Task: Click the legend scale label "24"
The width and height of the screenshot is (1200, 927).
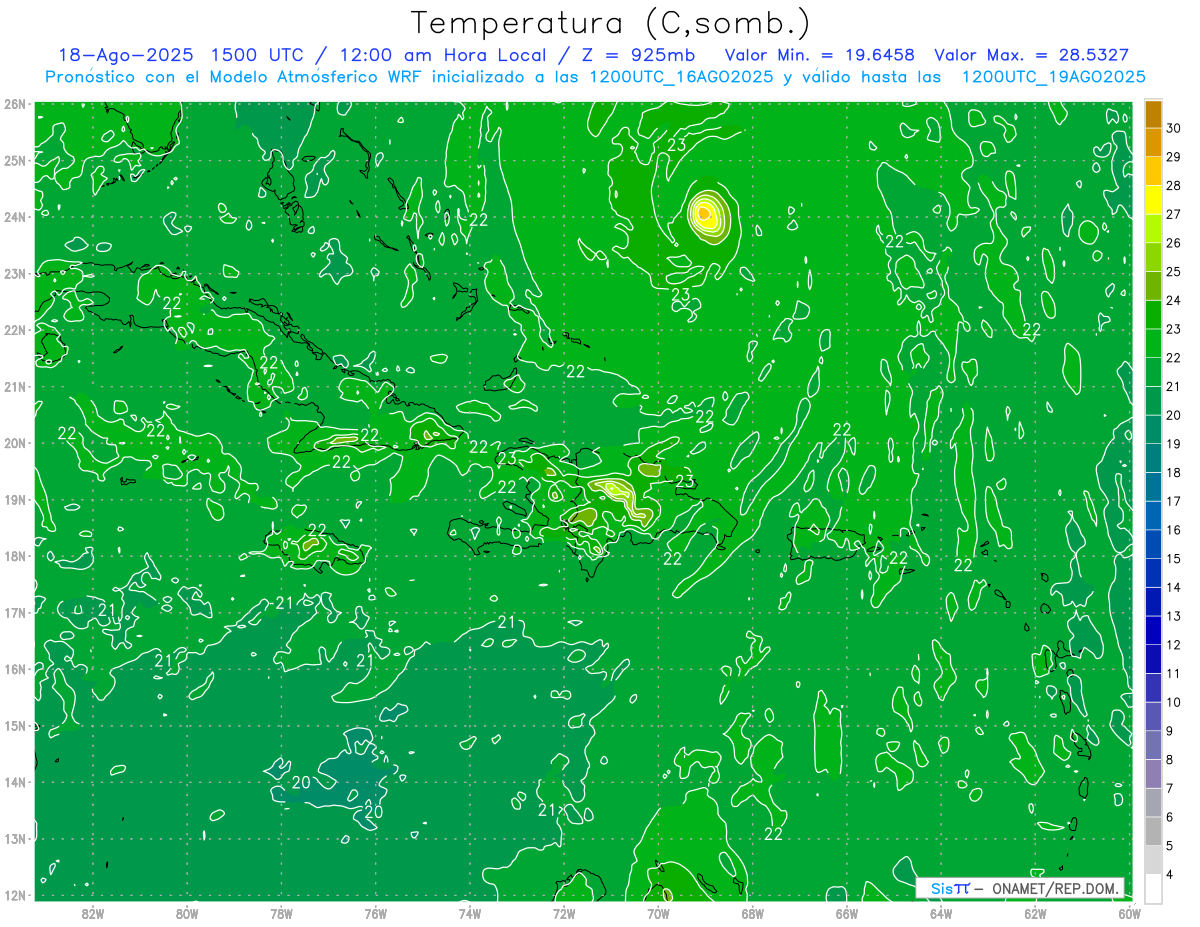Action: (1173, 300)
